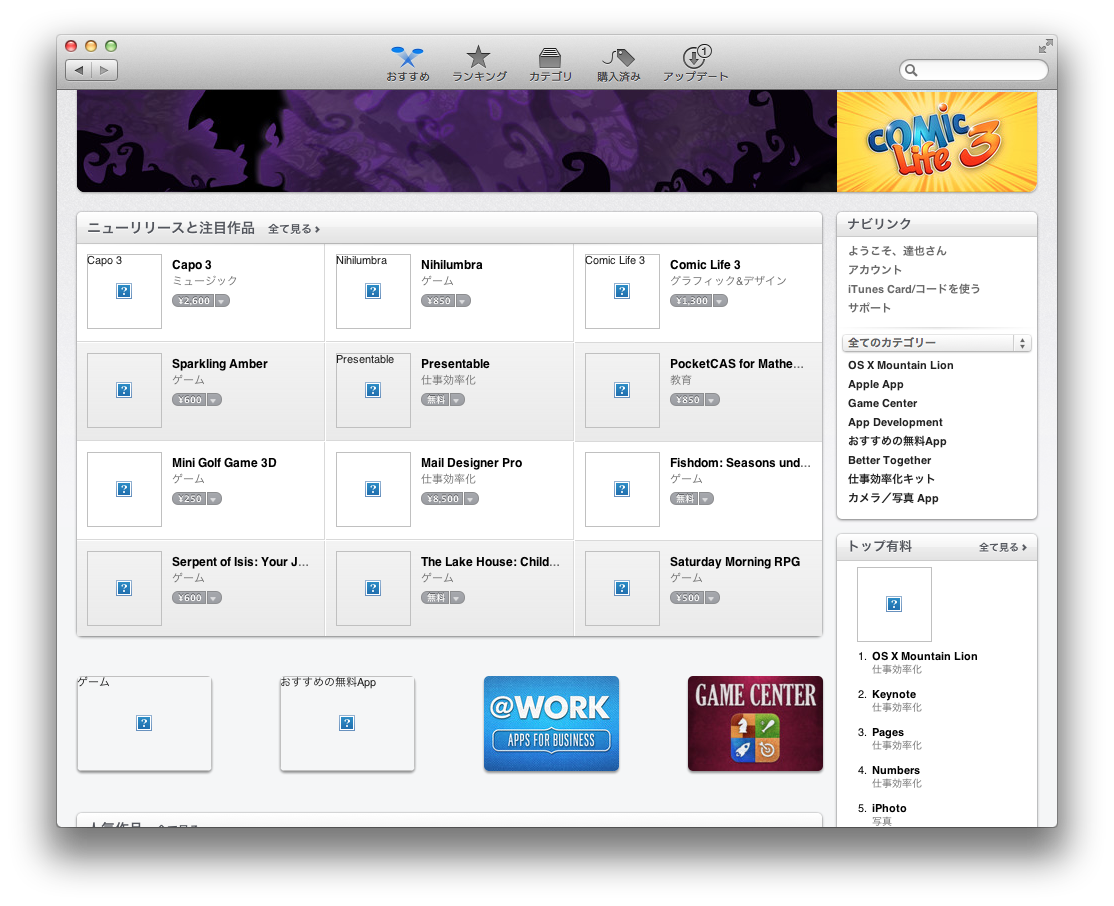
Task: Open the Apple App quick link
Action: pos(875,384)
